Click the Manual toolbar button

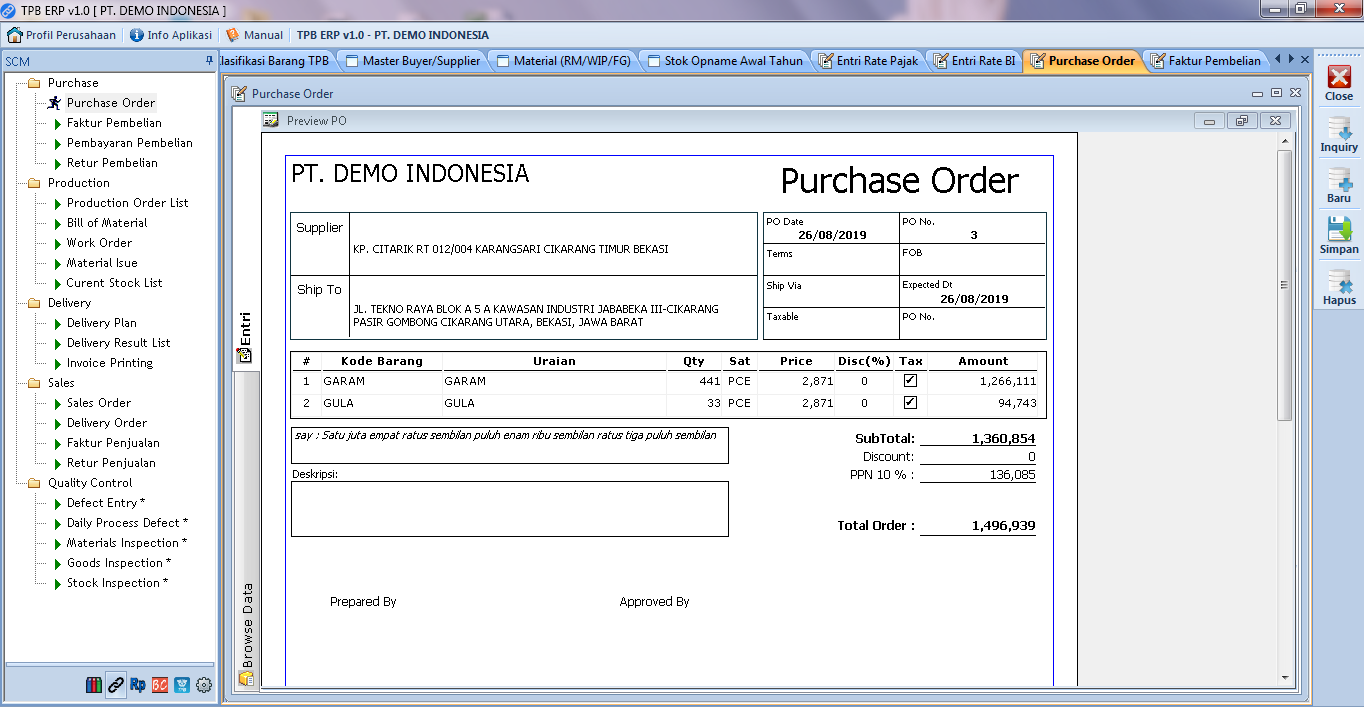(254, 35)
